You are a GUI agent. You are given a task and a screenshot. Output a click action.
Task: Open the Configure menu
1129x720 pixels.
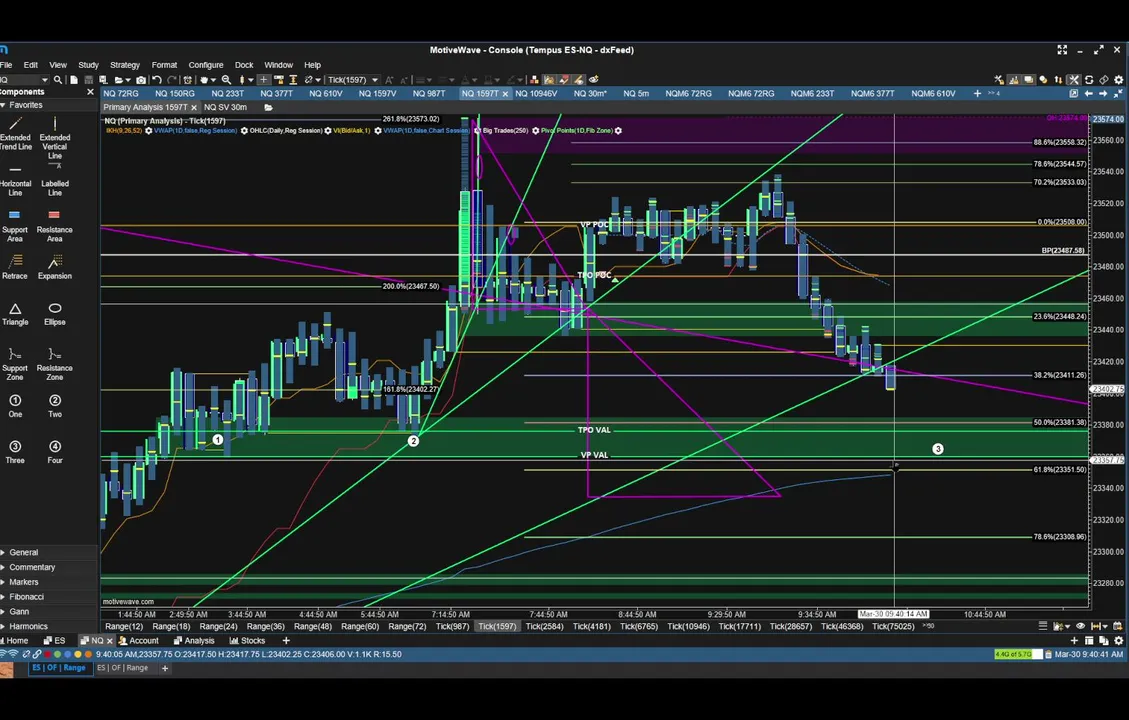(x=206, y=65)
